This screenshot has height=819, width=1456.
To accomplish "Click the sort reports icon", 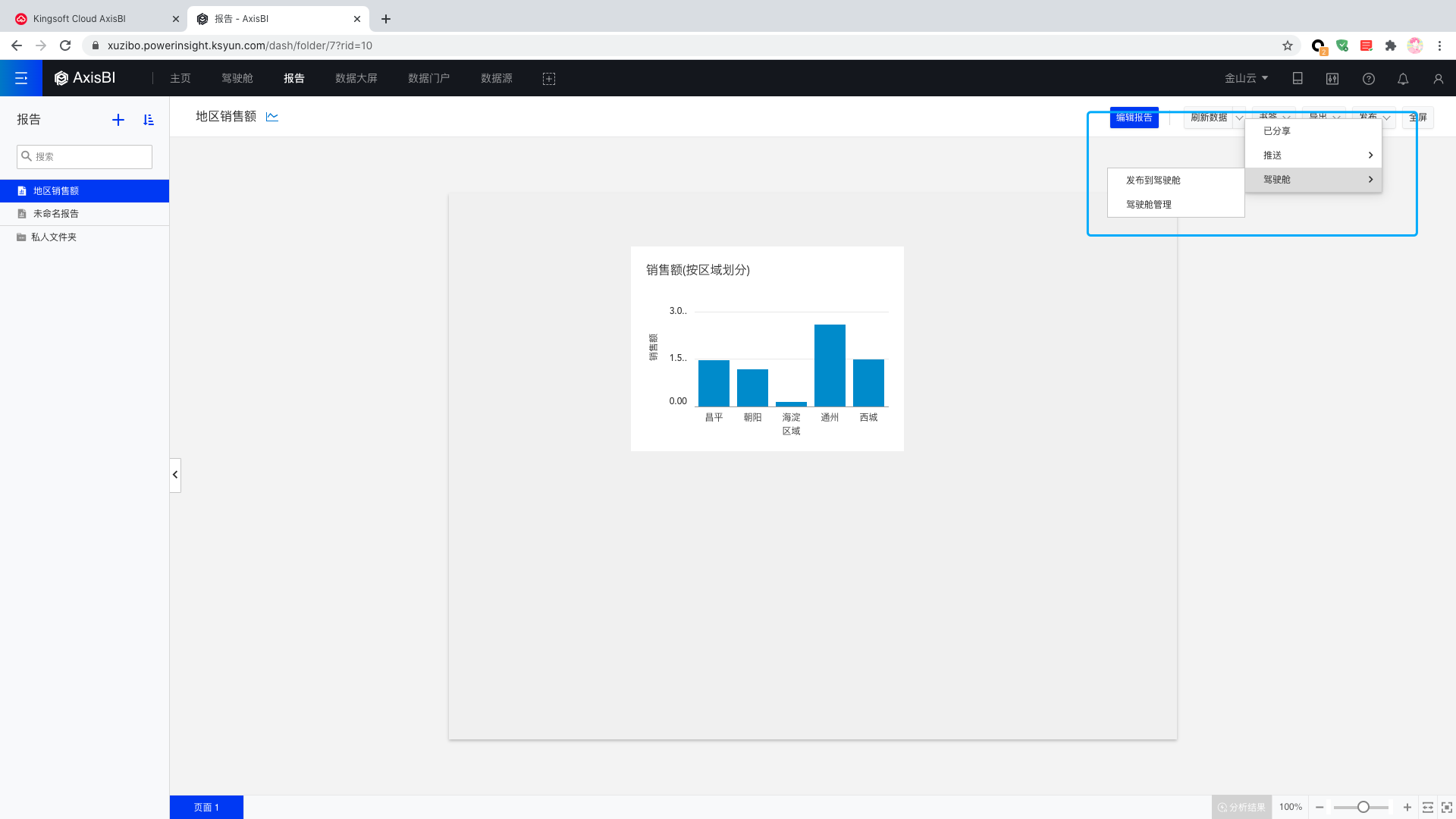I will (149, 120).
